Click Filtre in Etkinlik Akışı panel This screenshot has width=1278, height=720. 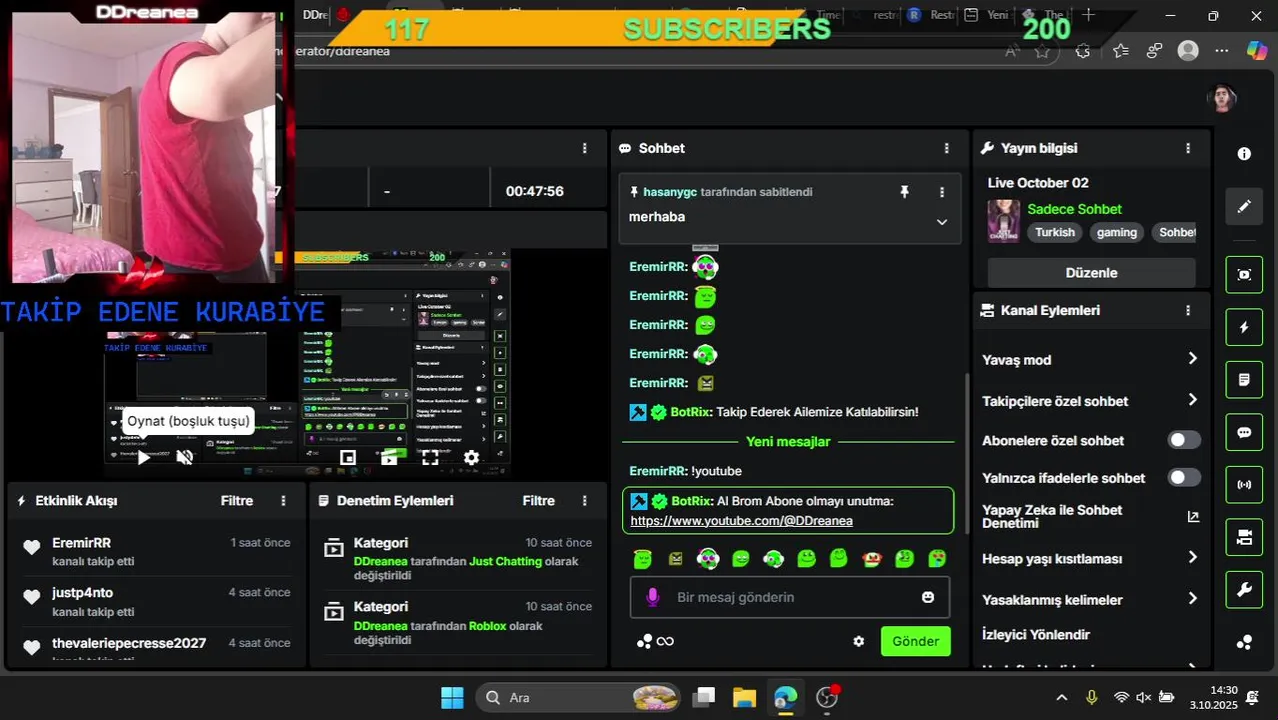(x=237, y=501)
